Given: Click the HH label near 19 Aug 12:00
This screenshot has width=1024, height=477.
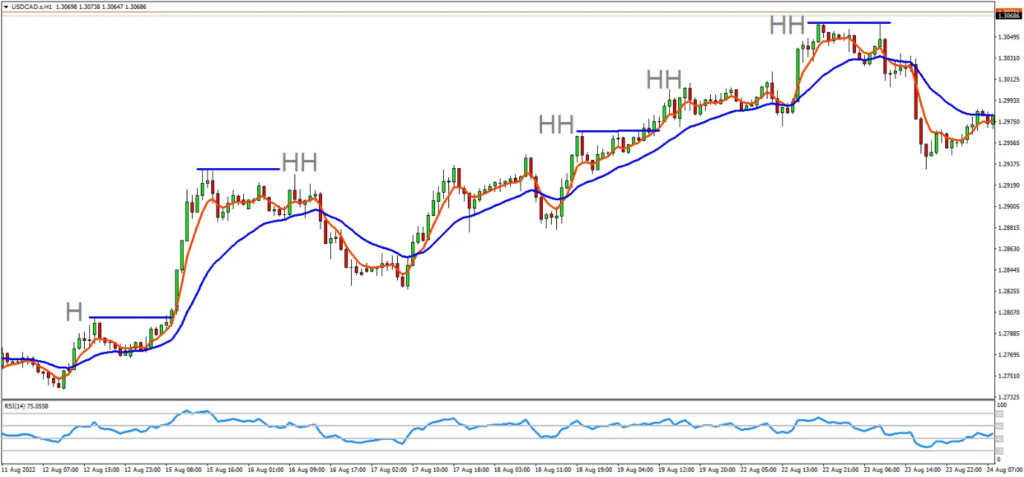Looking at the screenshot, I should point(663,79).
